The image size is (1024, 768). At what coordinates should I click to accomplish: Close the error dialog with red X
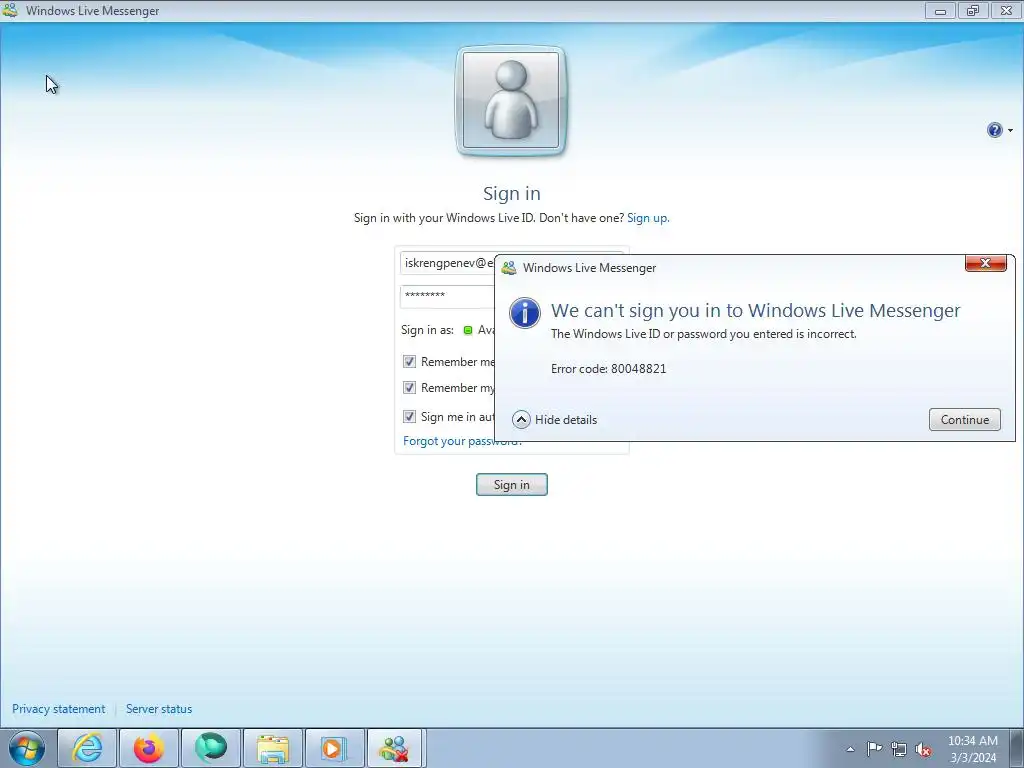tap(985, 263)
